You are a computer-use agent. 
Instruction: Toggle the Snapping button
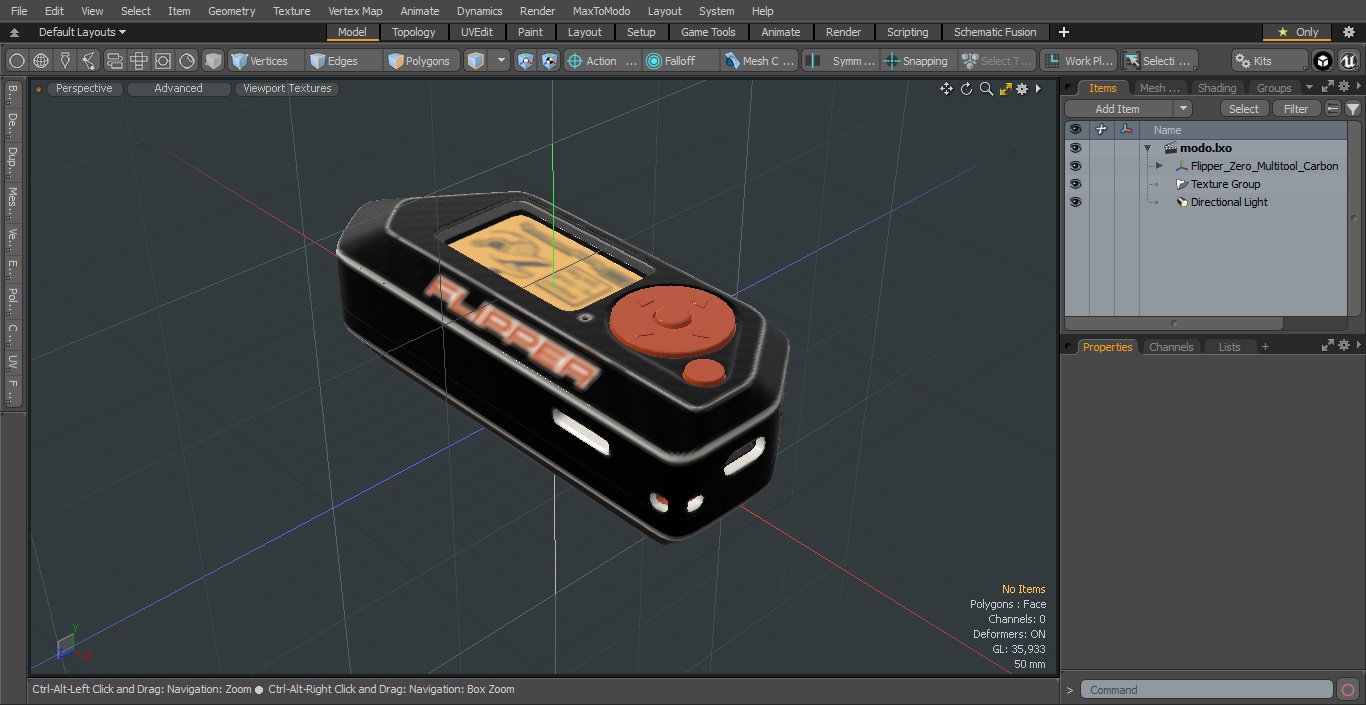click(x=916, y=61)
